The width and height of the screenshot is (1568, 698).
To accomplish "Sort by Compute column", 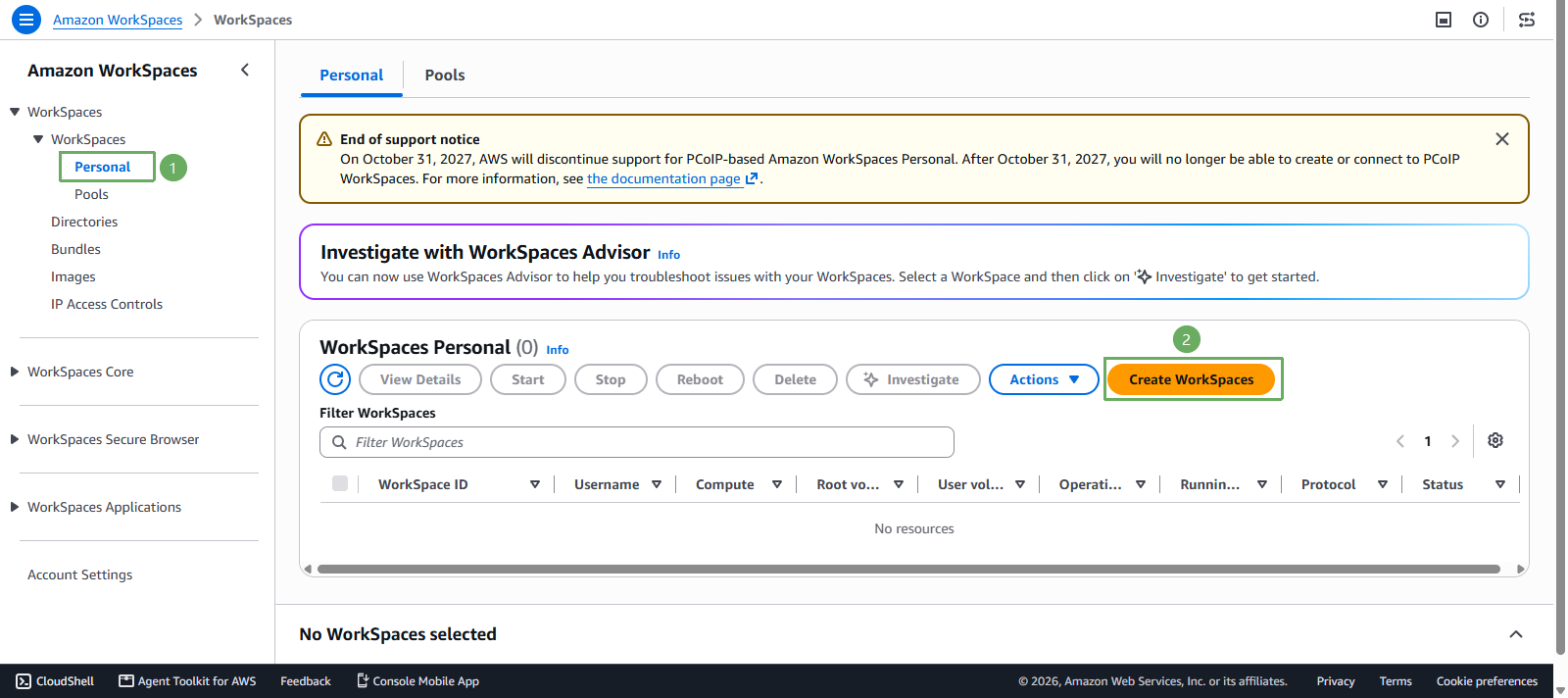I will coord(777,484).
